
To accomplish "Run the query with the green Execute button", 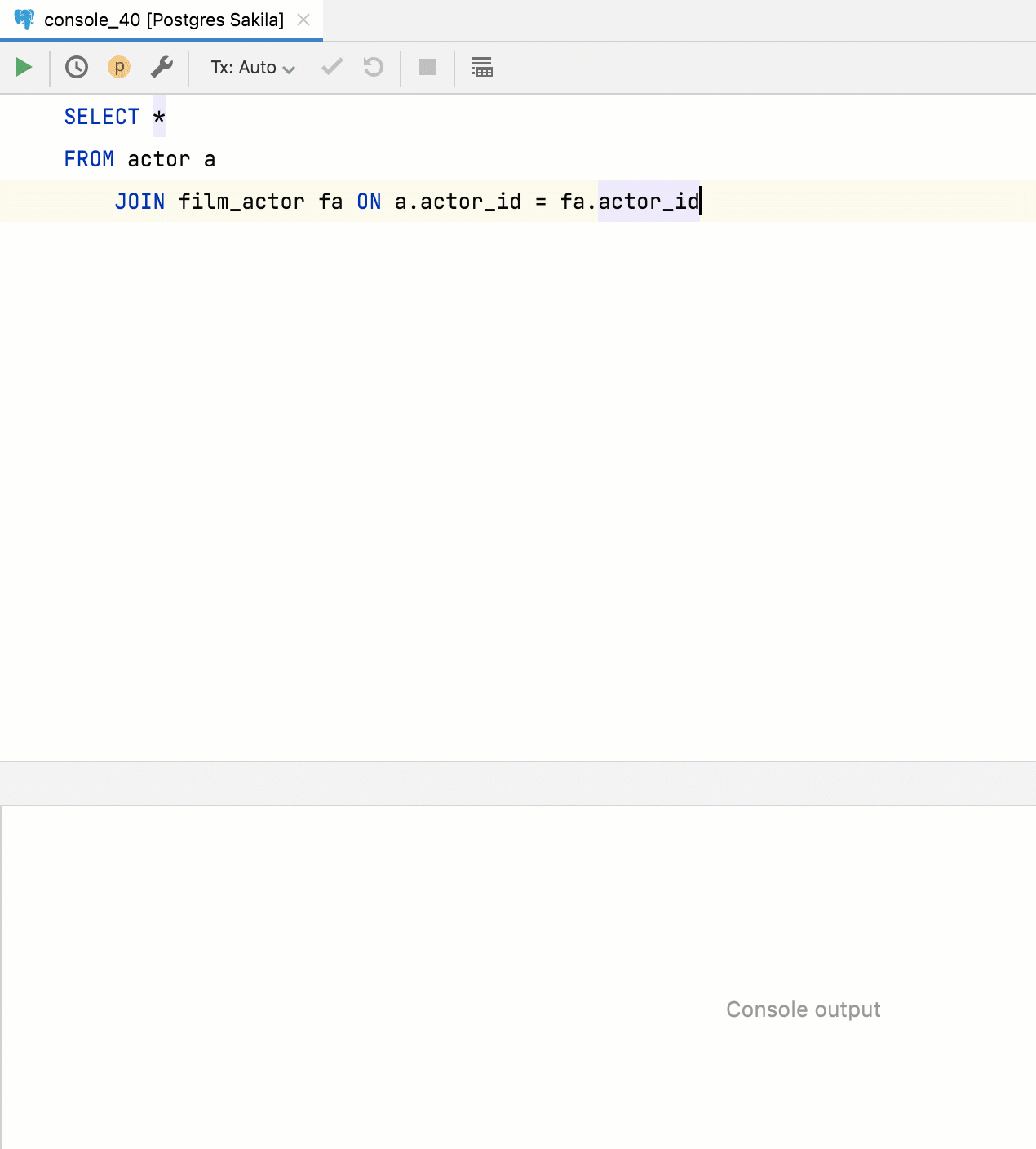I will tap(24, 67).
